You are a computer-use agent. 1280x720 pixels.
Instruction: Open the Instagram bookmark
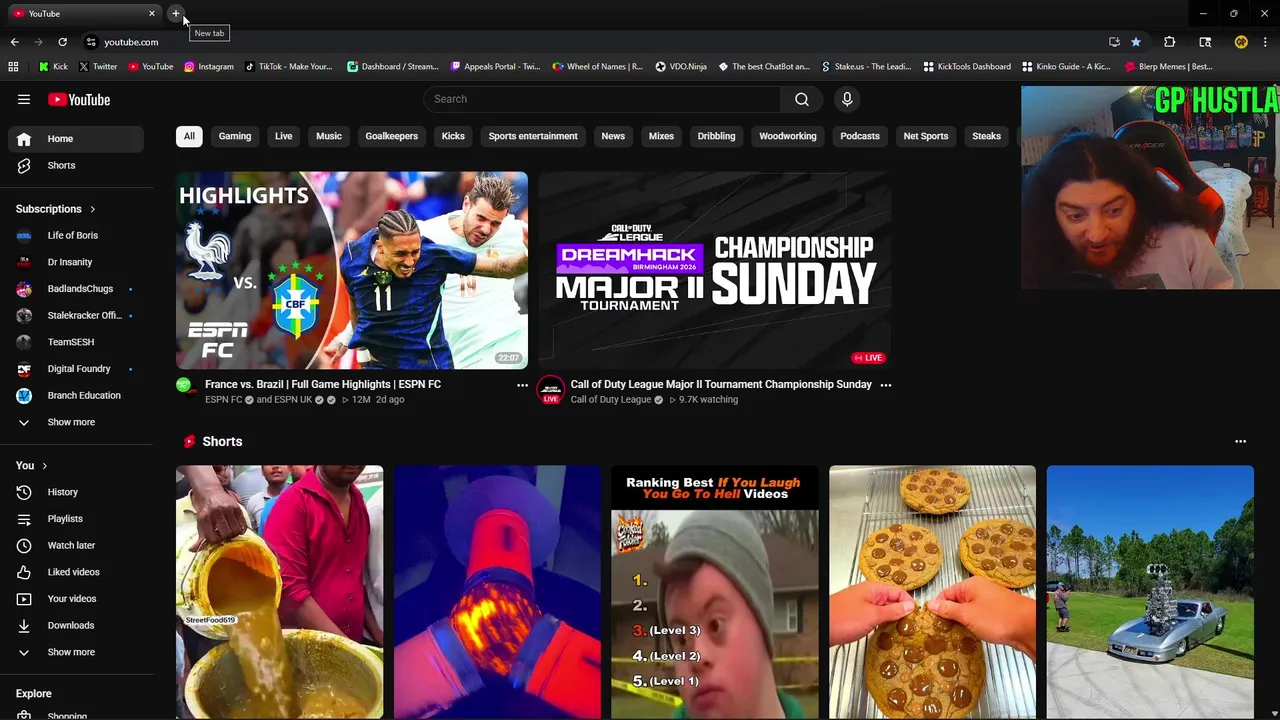tap(209, 67)
